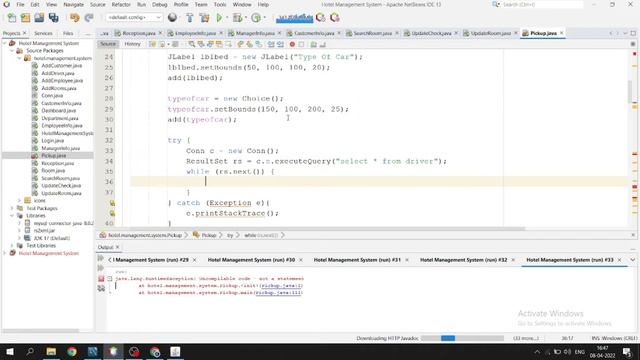640x360 pixels.
Task: Open the Pickup.java:1 stack trace link
Action: [x=282, y=286]
